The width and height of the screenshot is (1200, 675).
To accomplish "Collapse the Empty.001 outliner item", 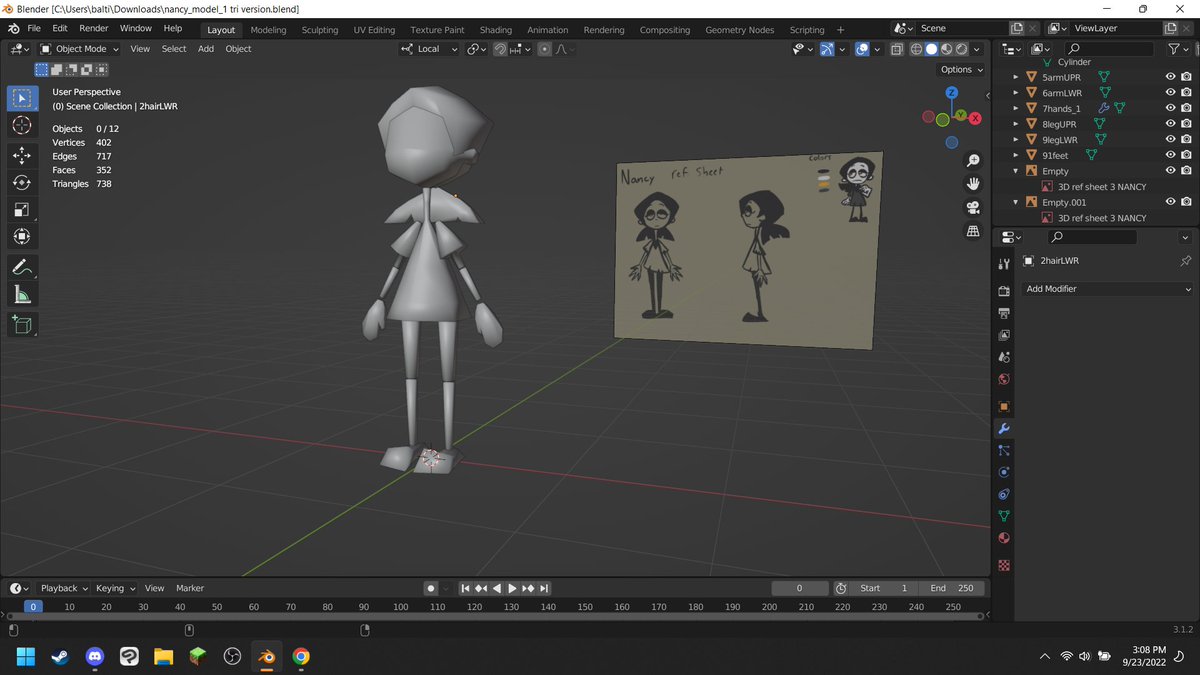I will 1016,202.
